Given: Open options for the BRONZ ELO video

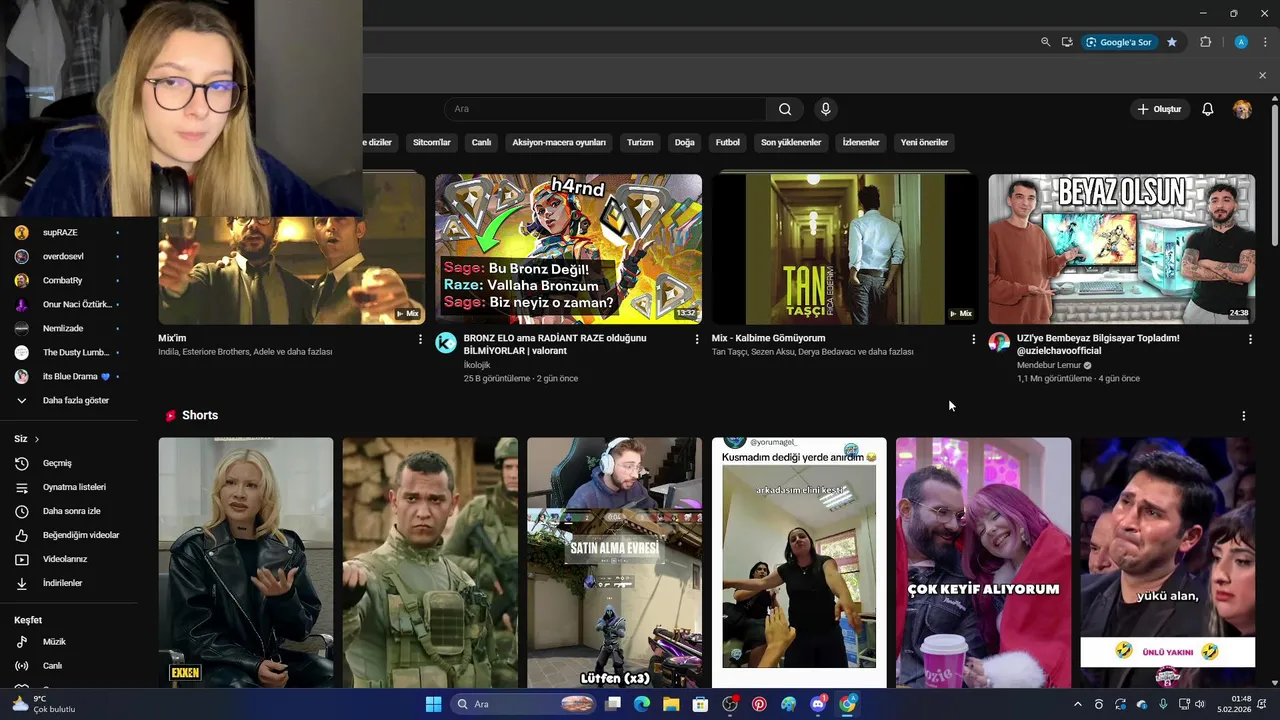Looking at the screenshot, I should (697, 339).
